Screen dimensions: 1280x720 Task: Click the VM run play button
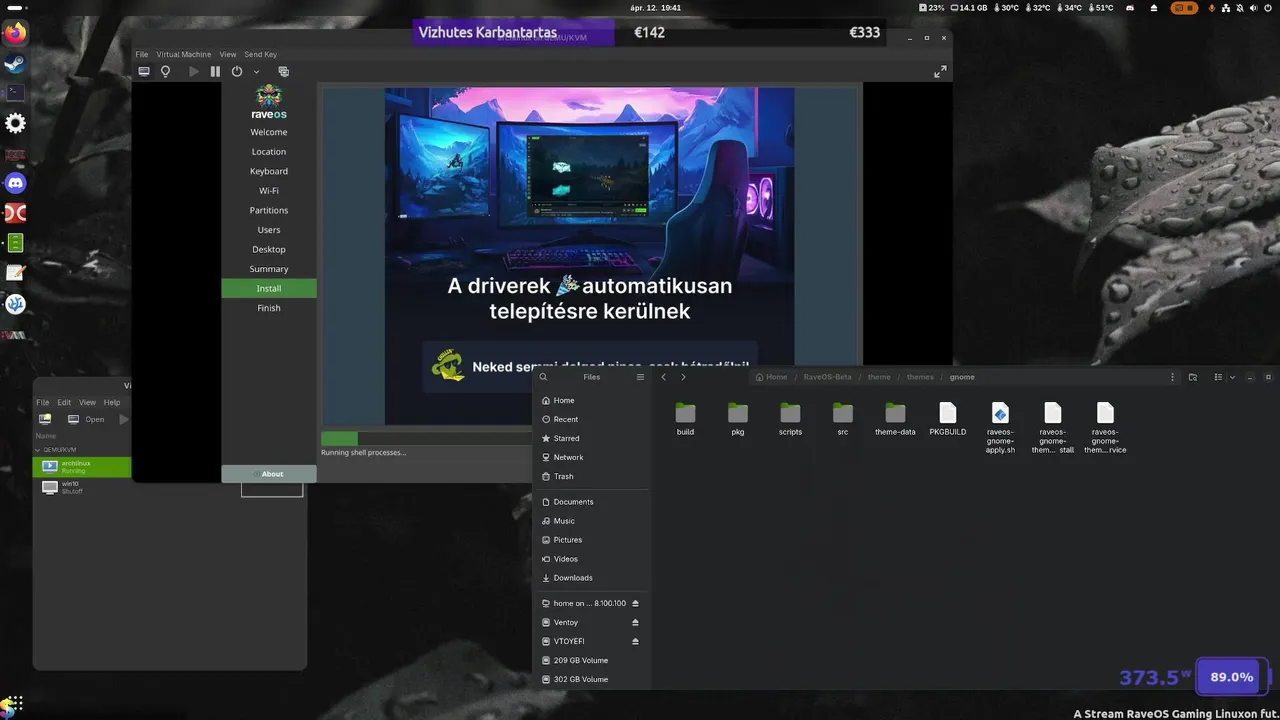[x=194, y=72]
